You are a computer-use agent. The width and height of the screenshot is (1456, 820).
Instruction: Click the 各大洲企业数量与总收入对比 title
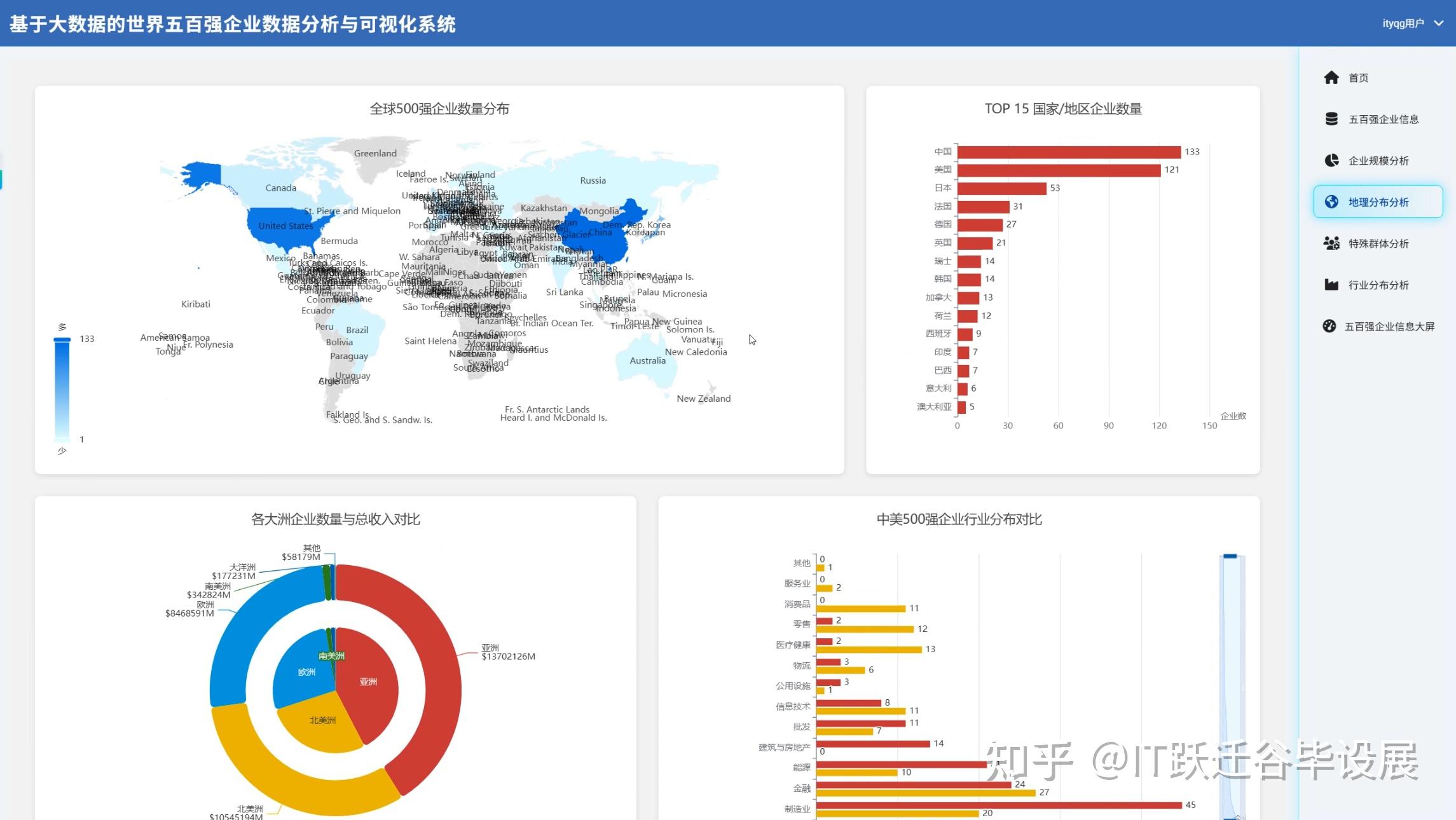[x=335, y=519]
